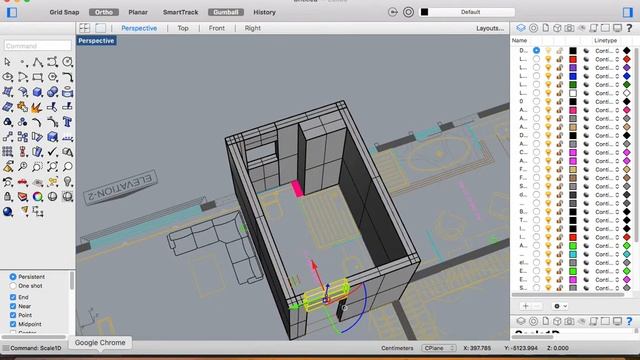Open the blue layer color swatch

(573, 76)
